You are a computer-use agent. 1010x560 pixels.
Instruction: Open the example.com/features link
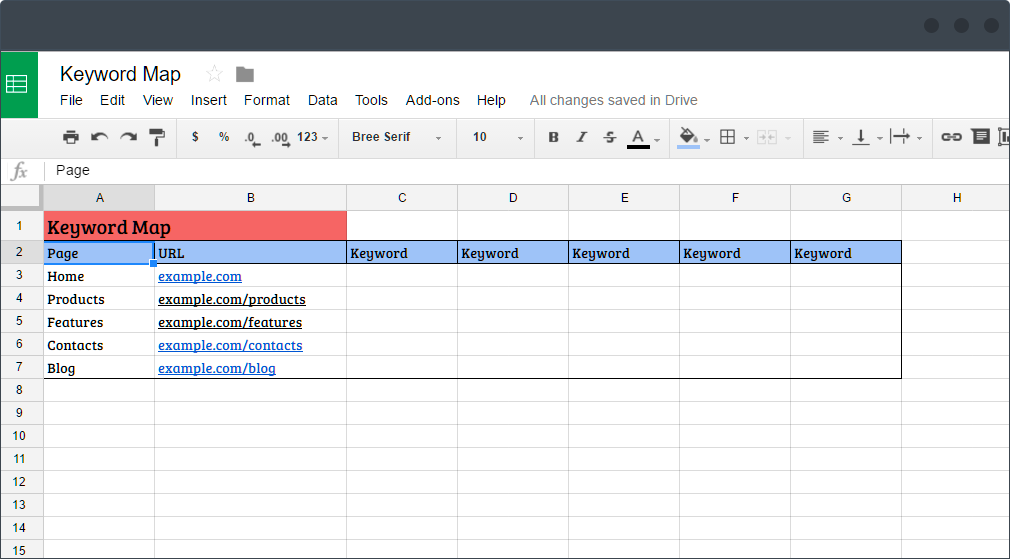point(230,322)
